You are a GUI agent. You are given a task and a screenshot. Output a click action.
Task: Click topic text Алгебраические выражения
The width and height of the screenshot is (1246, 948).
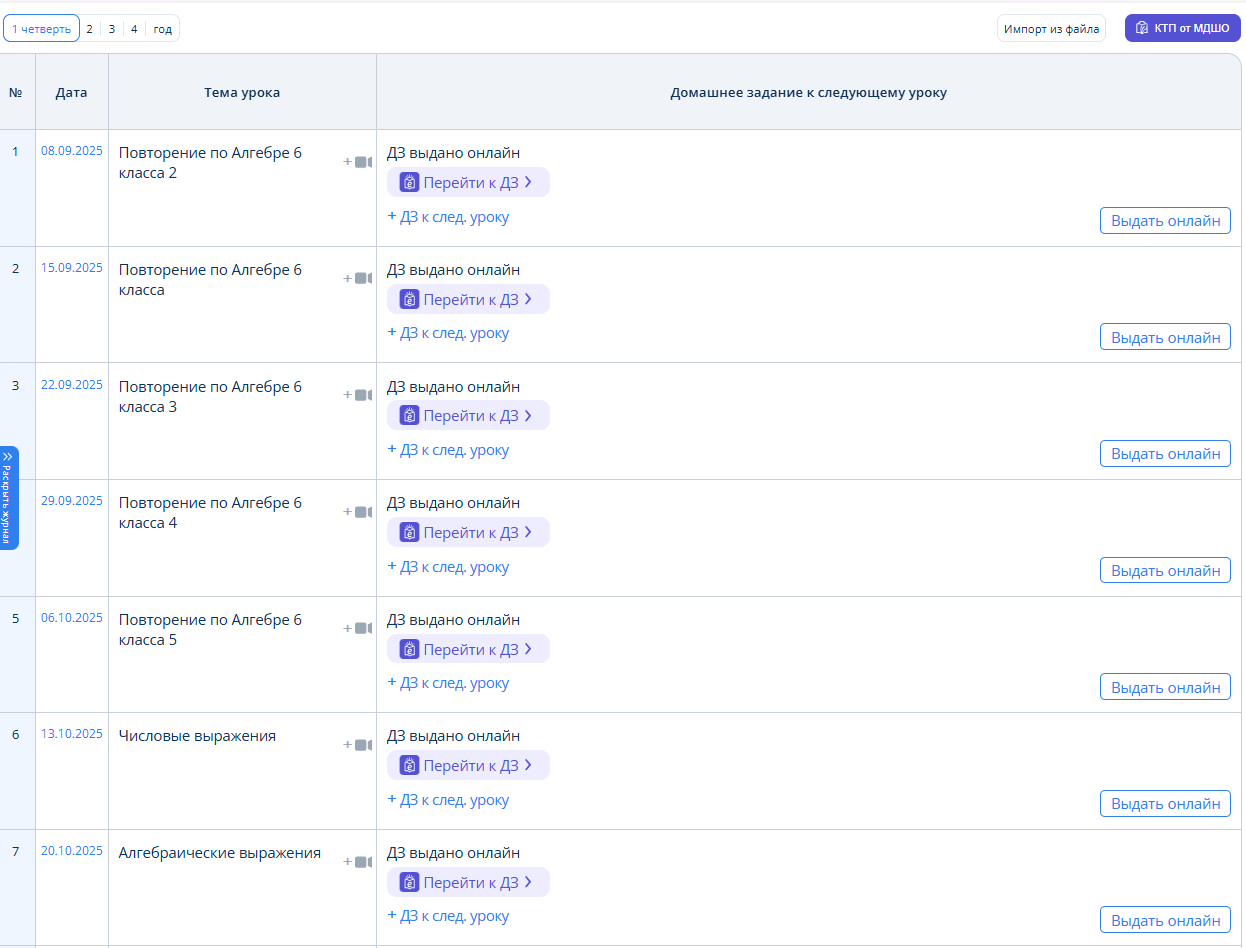219,853
